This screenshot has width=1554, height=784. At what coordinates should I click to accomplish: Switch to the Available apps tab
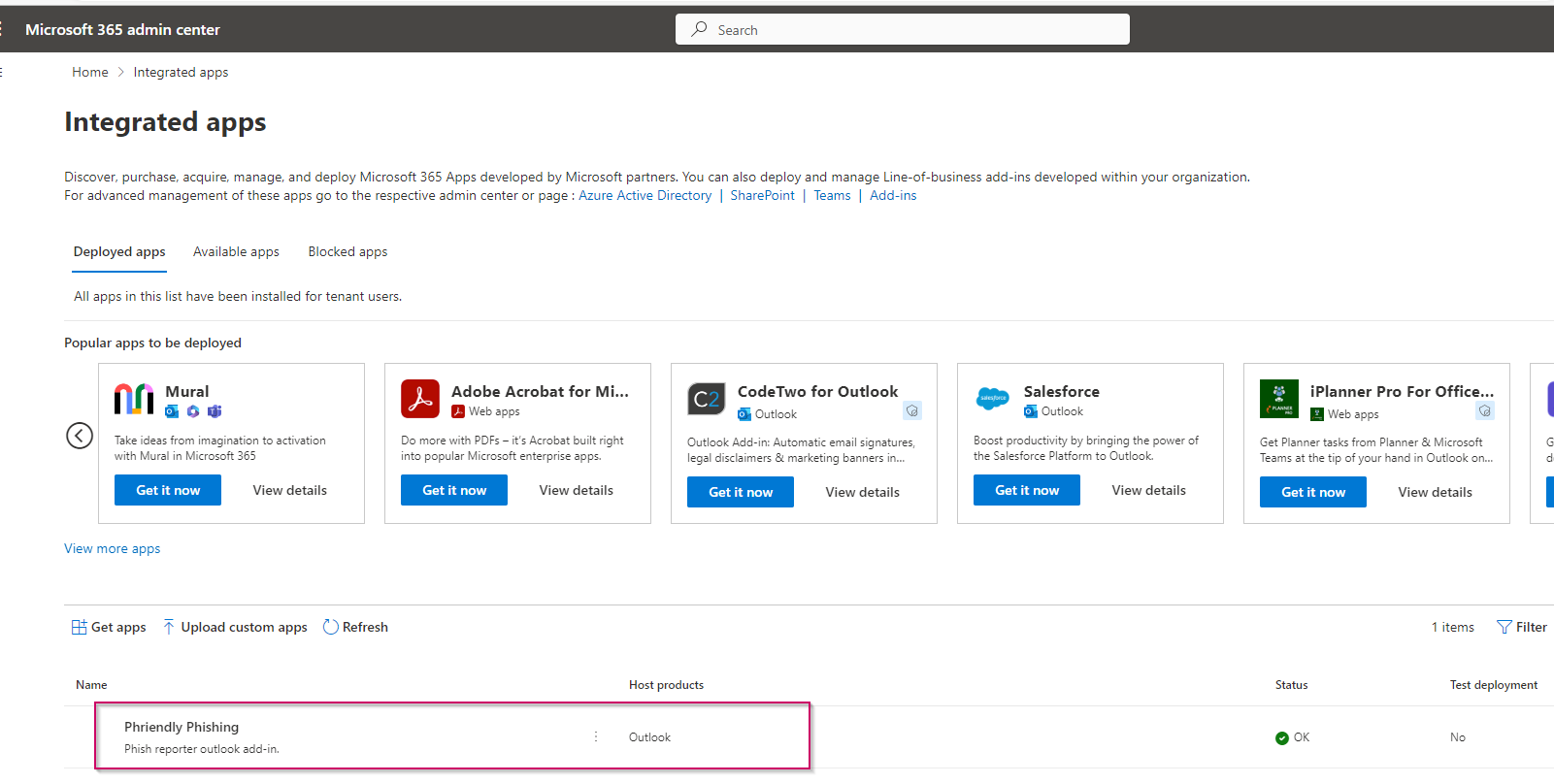(x=236, y=251)
